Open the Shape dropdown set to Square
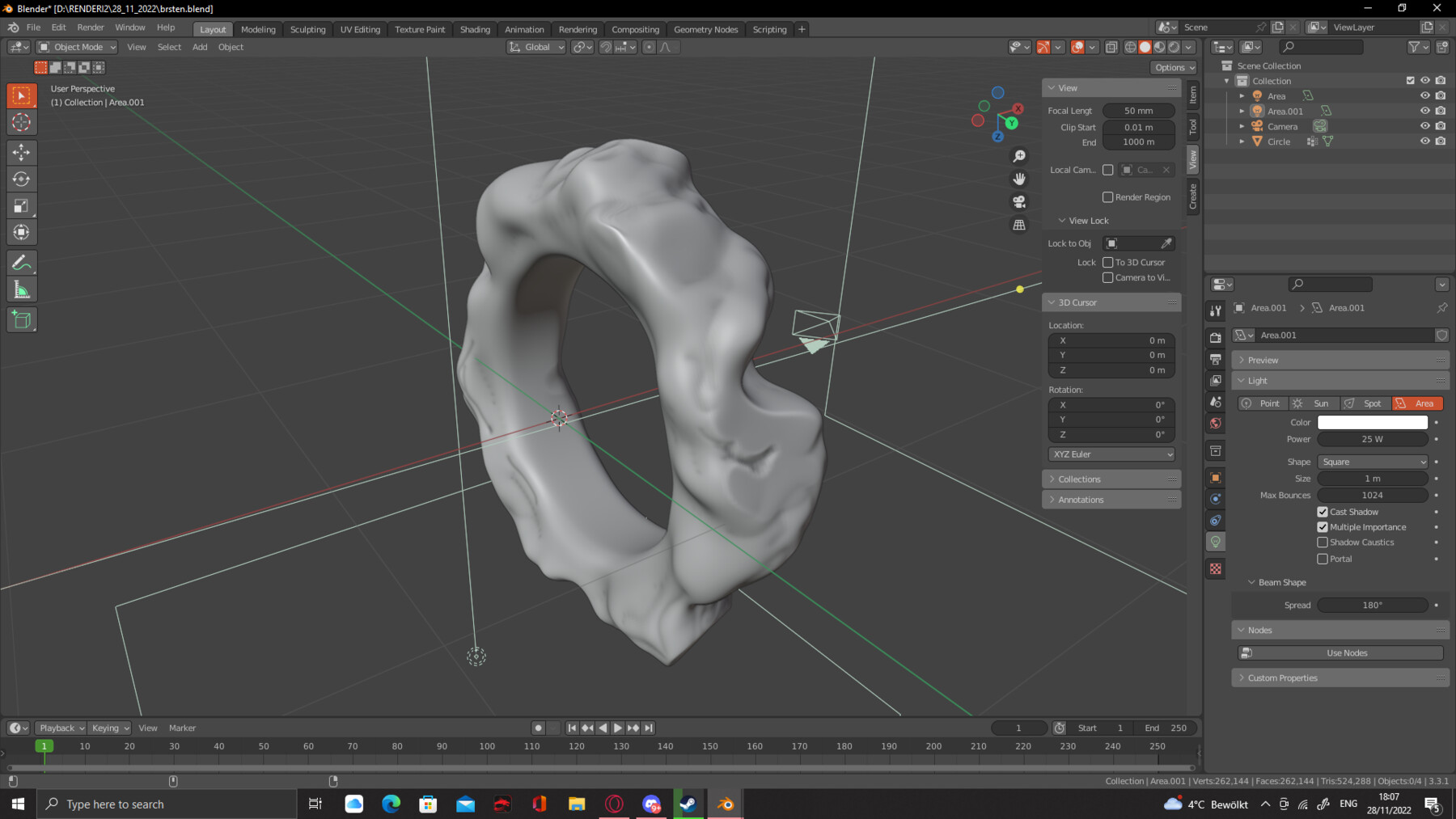 pyautogui.click(x=1372, y=461)
